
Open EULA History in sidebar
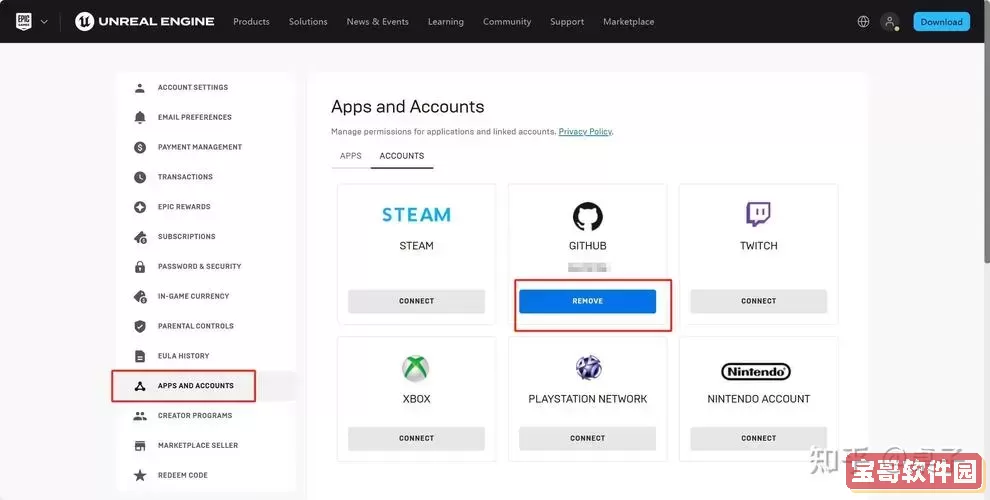183,356
